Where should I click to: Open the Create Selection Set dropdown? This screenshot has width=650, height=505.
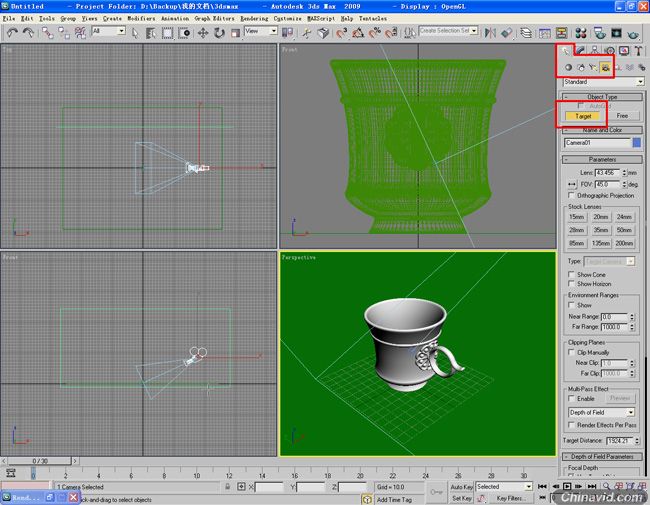click(448, 31)
